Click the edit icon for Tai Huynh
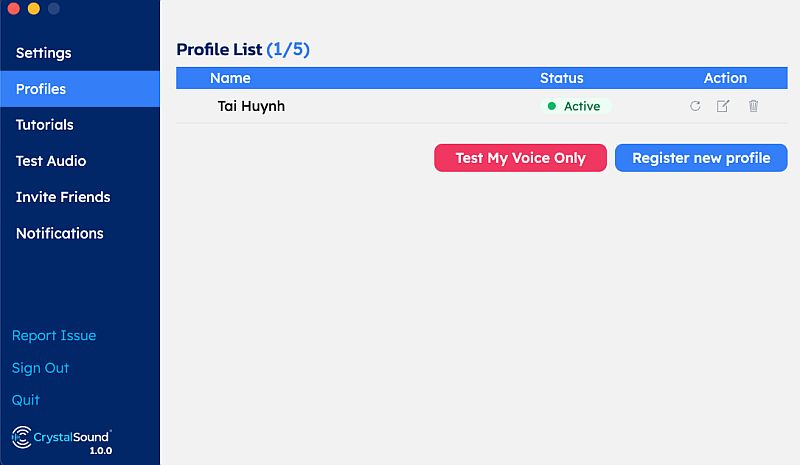 coord(723,106)
